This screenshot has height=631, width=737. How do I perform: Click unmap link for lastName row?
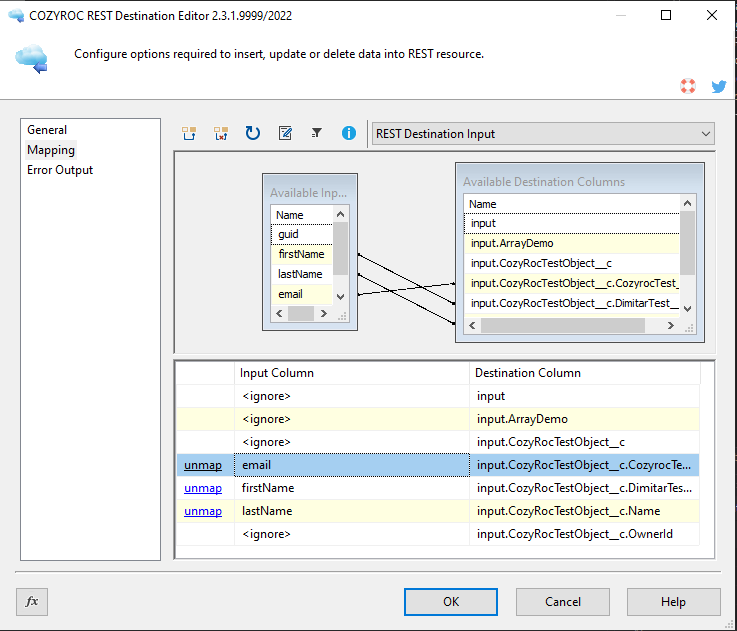203,511
